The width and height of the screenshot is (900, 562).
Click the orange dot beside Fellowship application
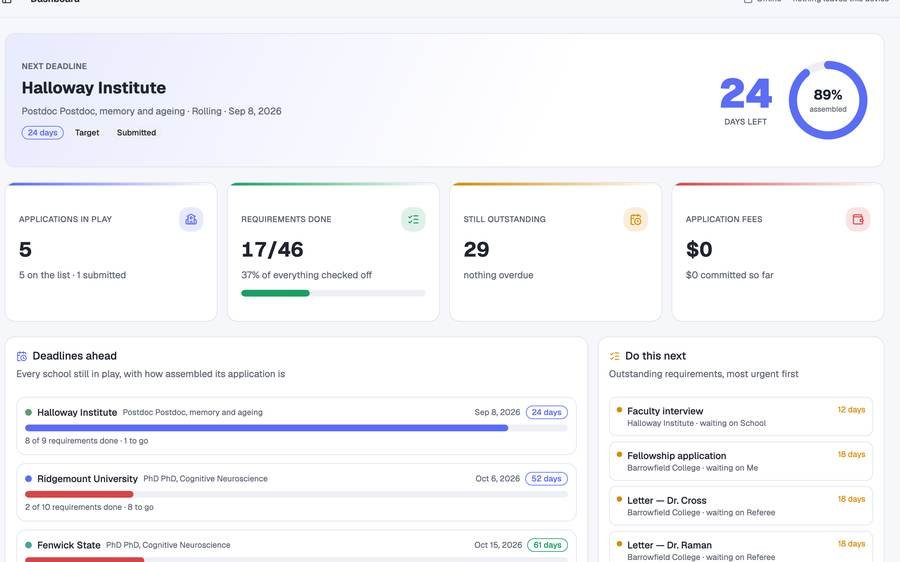619,455
